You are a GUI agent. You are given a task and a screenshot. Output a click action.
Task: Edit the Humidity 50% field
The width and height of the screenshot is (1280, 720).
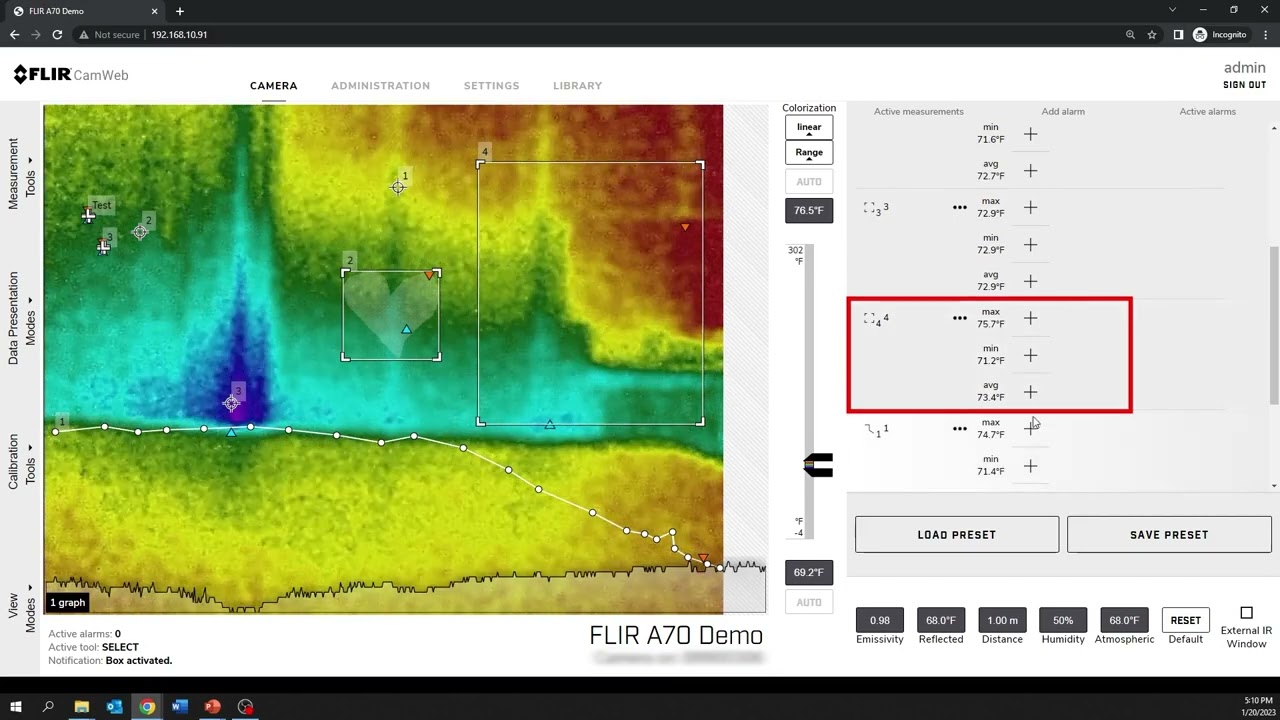tap(1063, 620)
